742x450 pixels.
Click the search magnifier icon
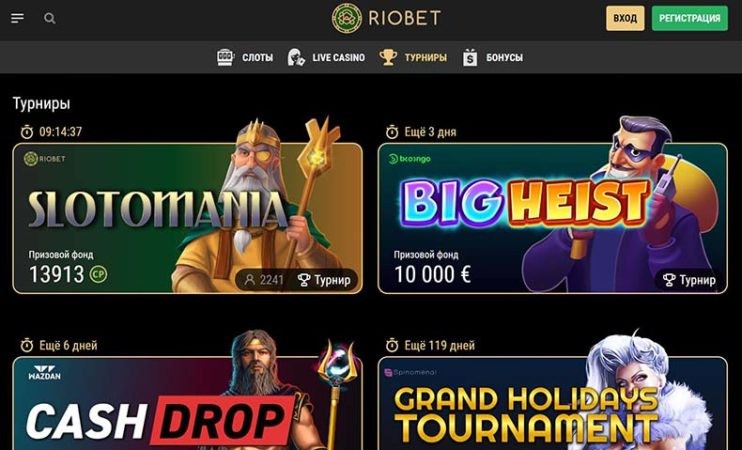(50, 18)
